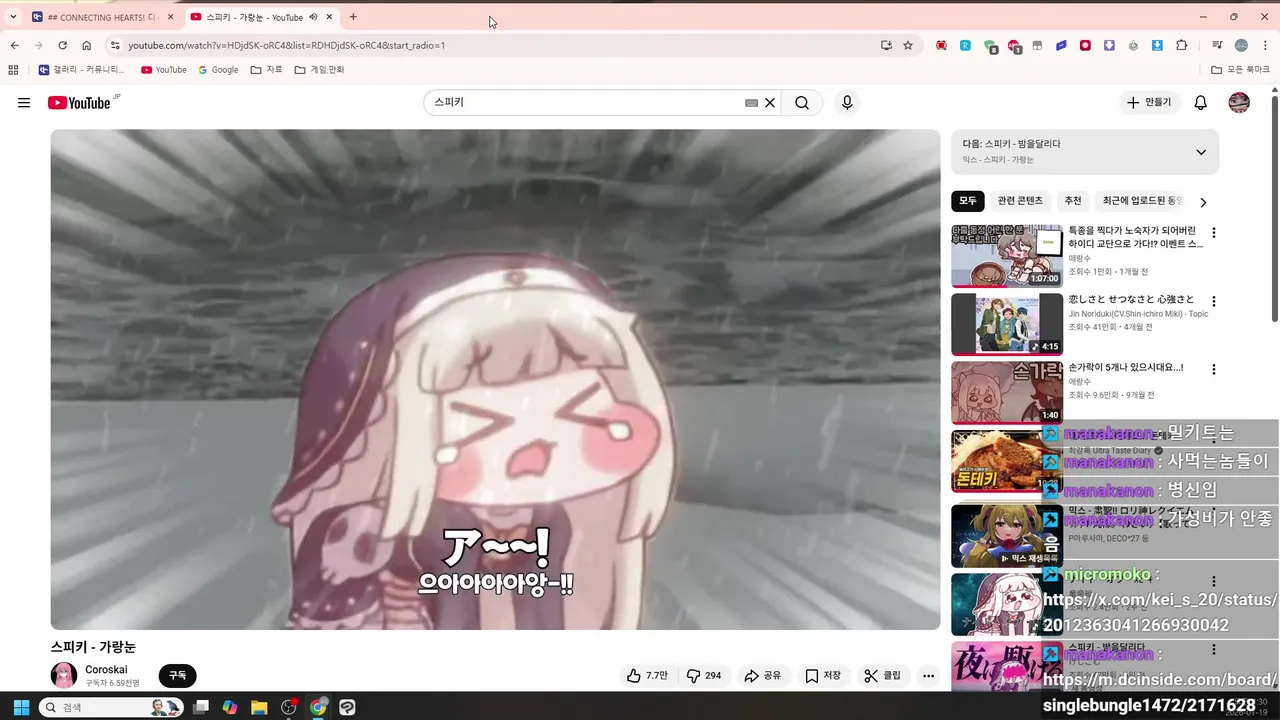
Task: Select the 모두 filter chip
Action: click(x=968, y=201)
